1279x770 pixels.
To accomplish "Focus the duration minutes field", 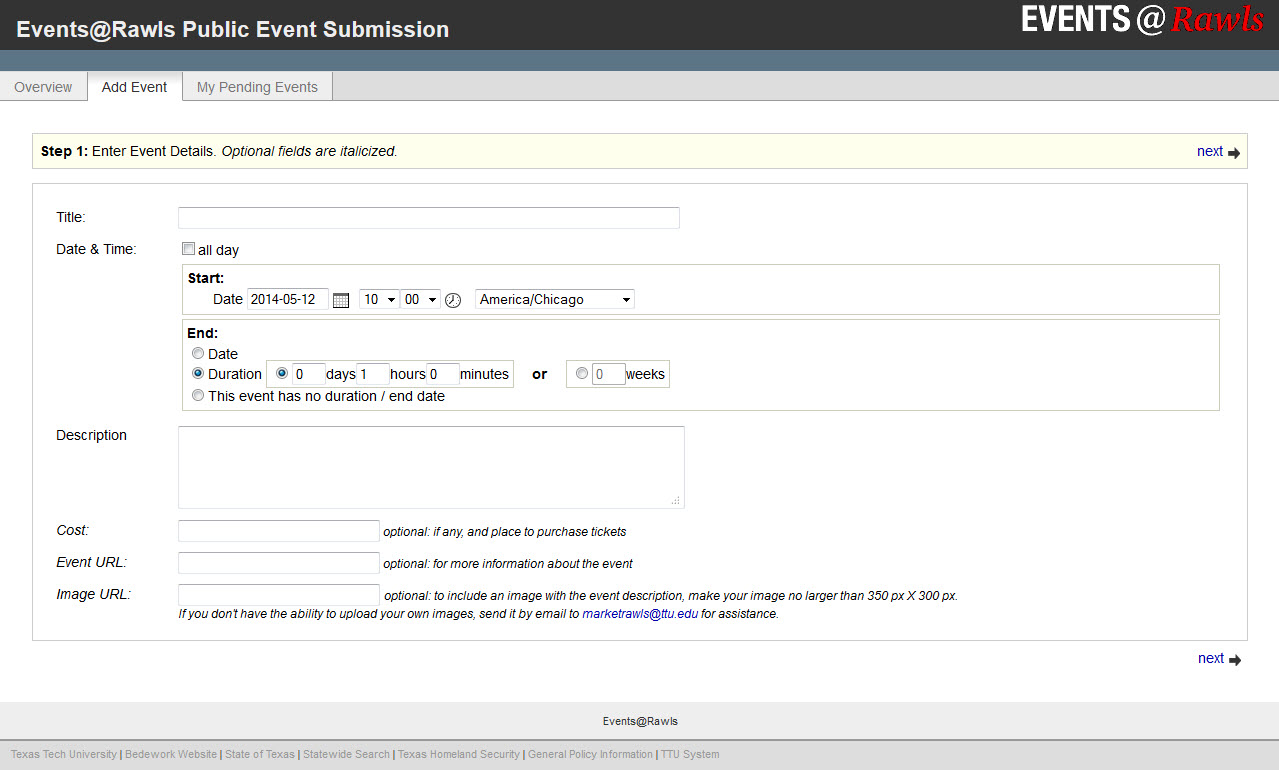I will (x=443, y=374).
